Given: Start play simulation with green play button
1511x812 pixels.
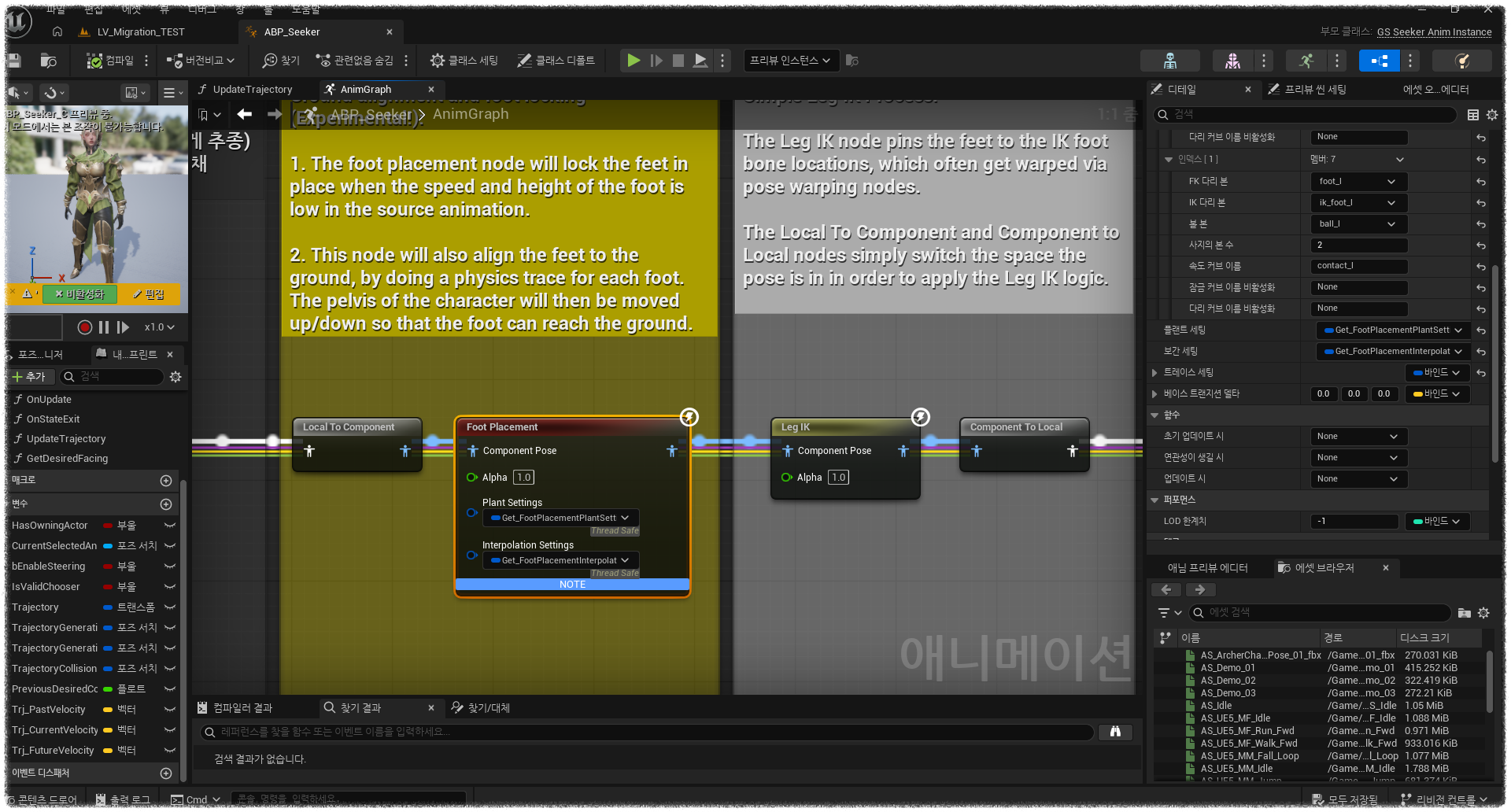Looking at the screenshot, I should [x=633, y=61].
